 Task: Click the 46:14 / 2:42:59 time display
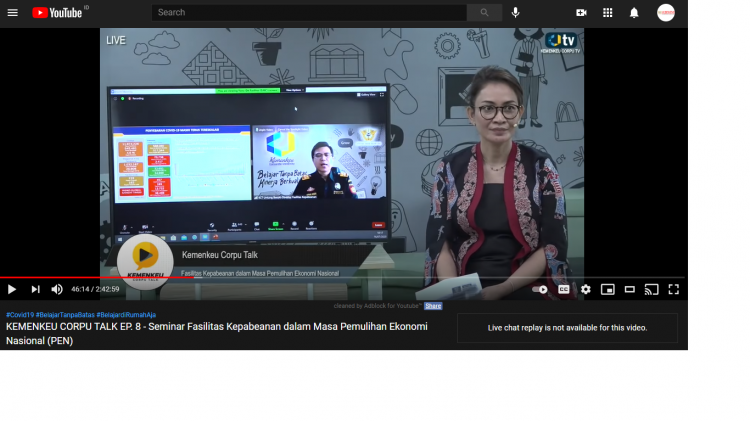tap(95, 289)
